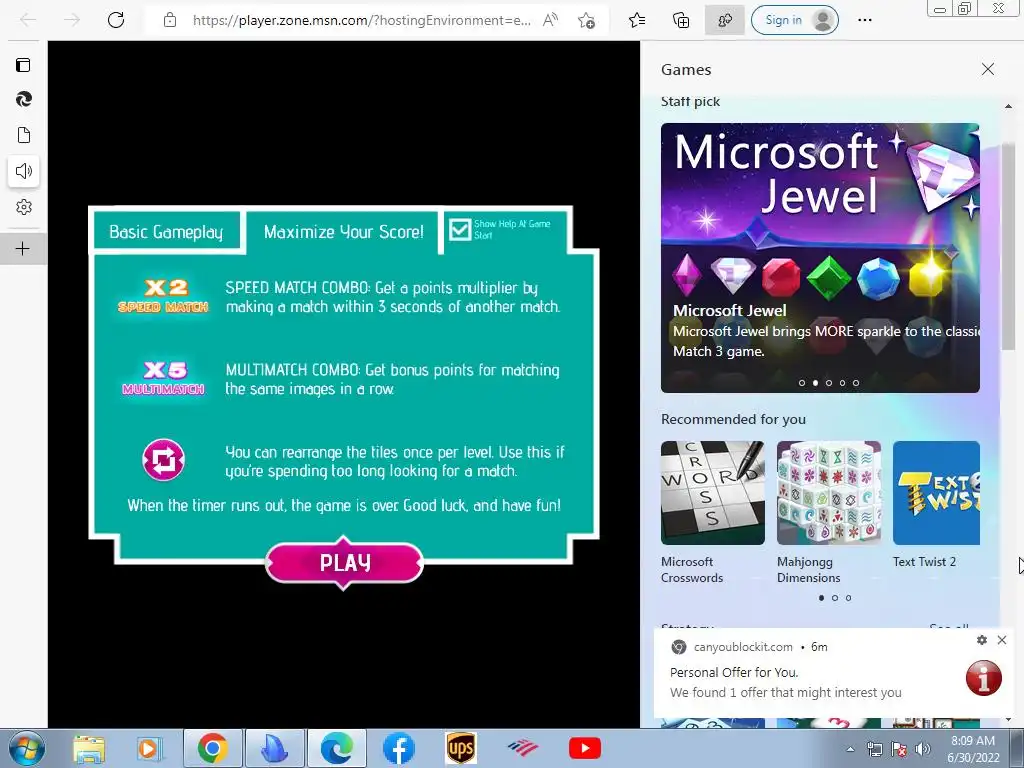Viewport: 1024px width, 768px height.
Task: Open Microsoft Jewel staff pick banner
Action: tap(820, 258)
